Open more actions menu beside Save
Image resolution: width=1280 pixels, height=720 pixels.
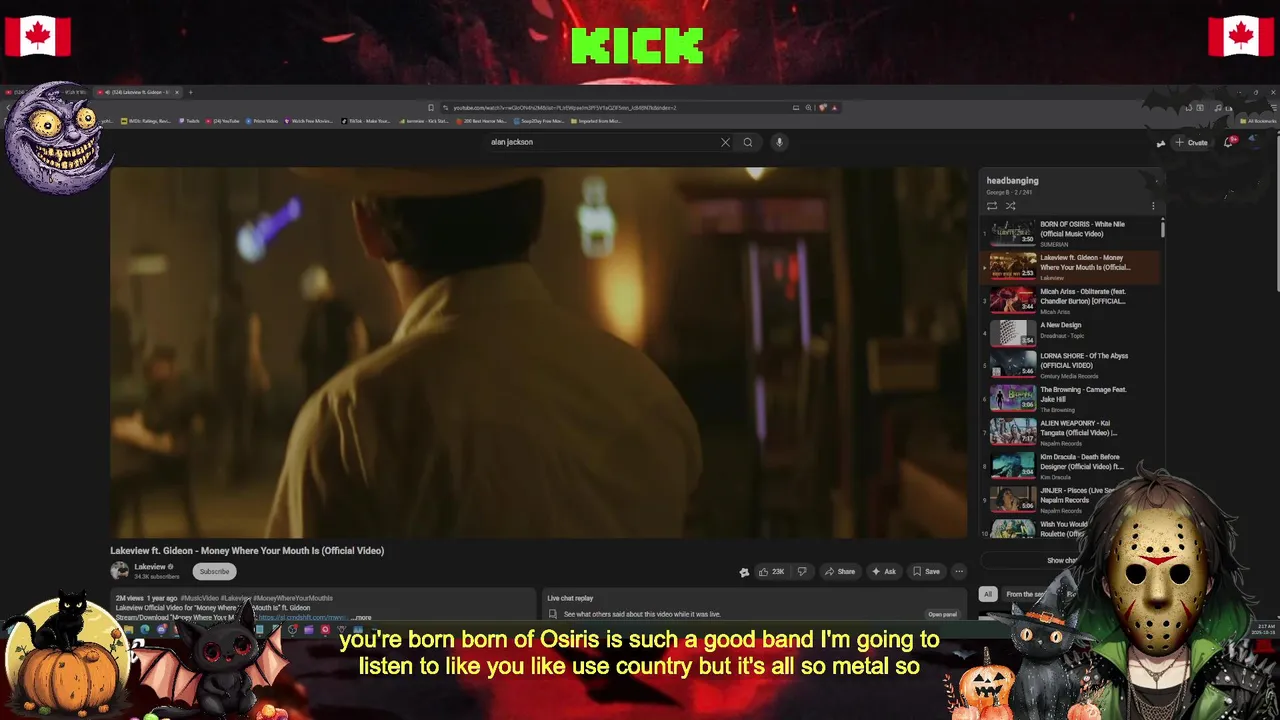coord(959,572)
